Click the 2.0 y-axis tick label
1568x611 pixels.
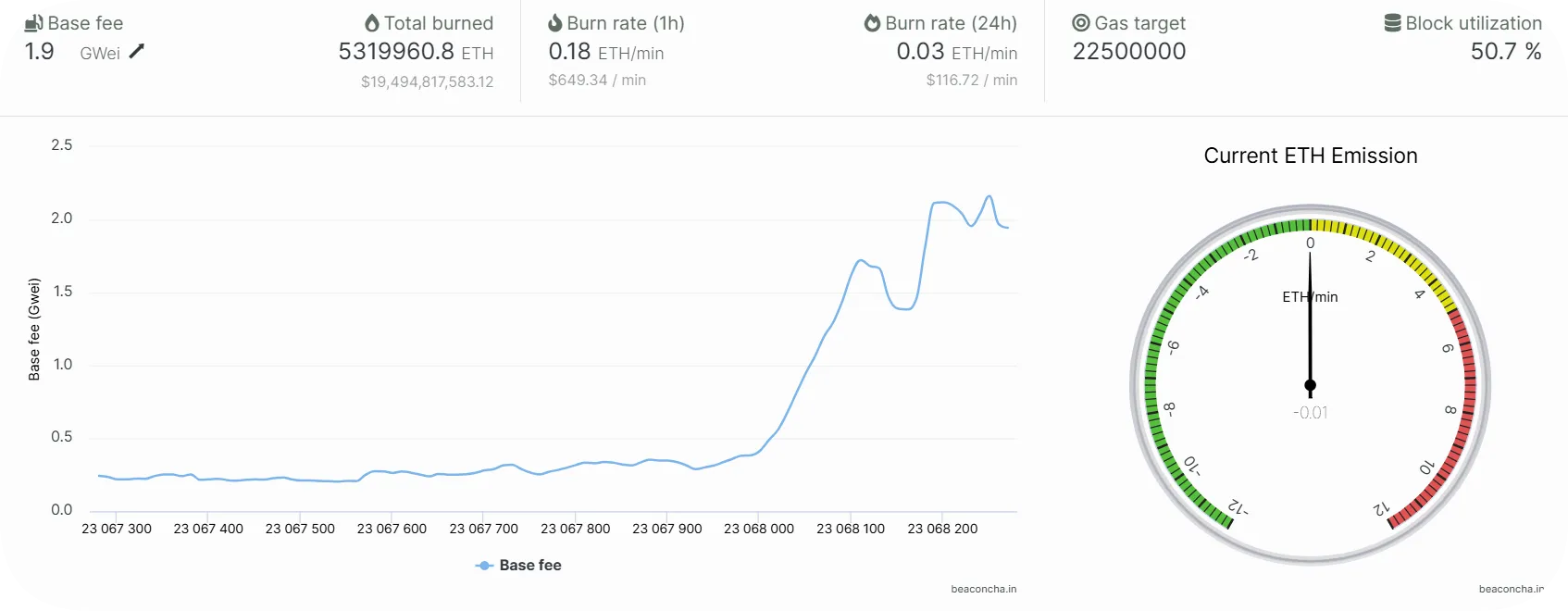point(61,218)
